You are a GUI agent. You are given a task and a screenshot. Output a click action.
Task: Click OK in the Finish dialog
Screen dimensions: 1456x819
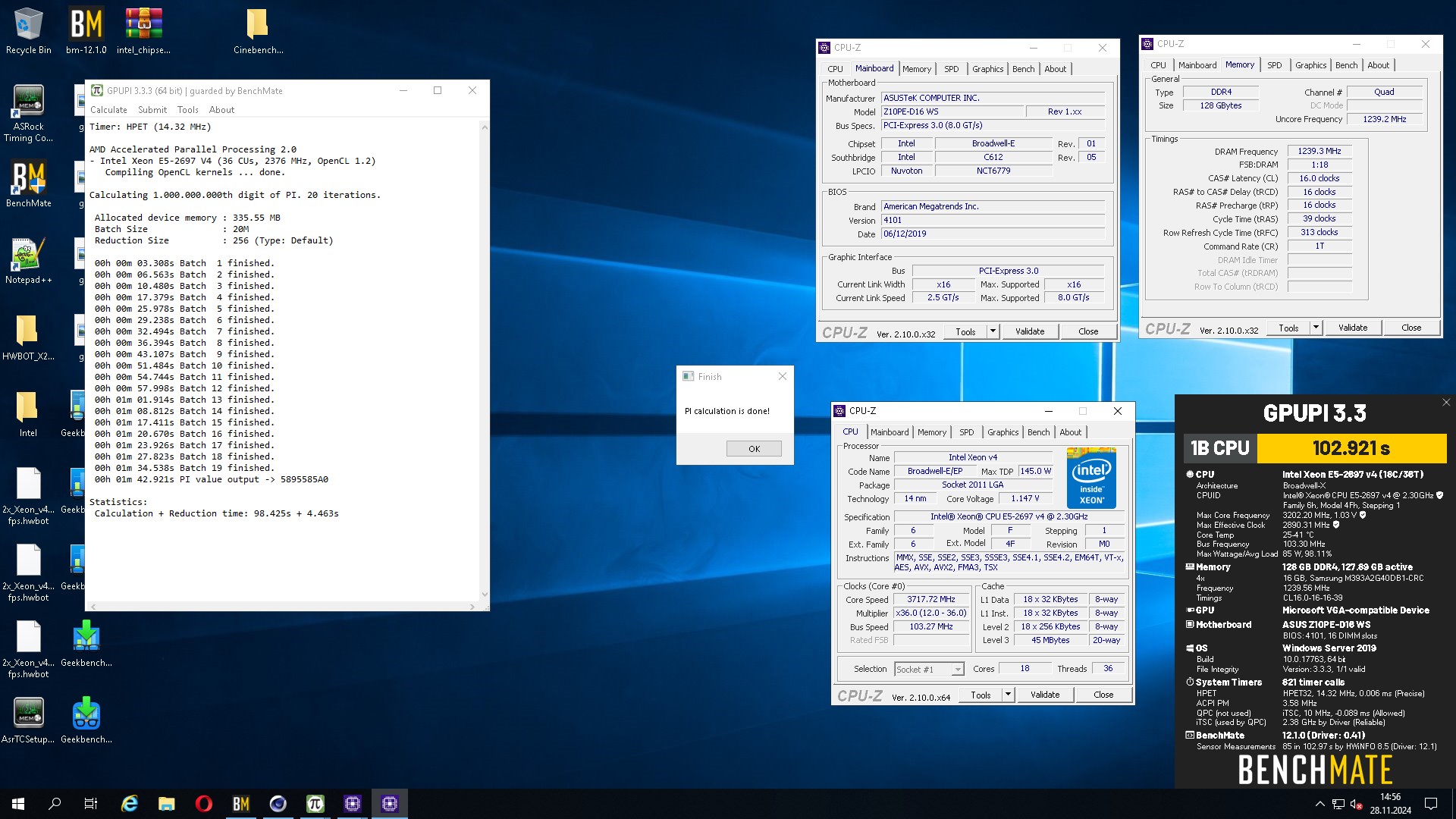(754, 449)
